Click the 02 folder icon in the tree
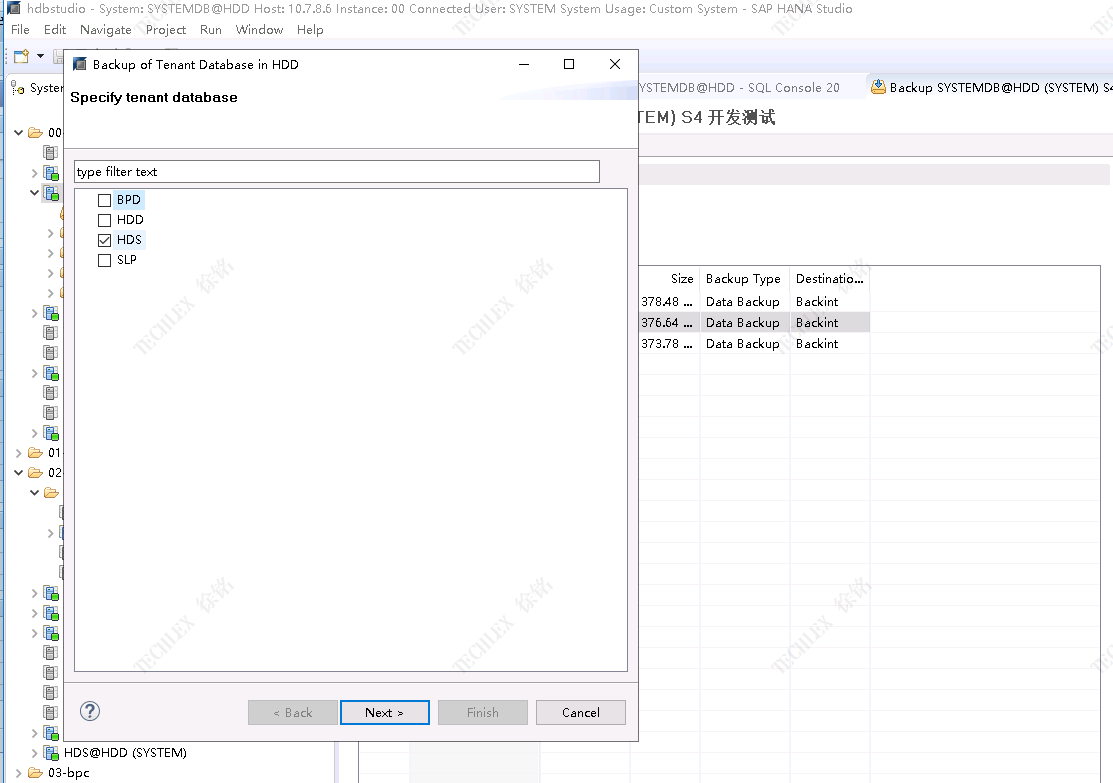This screenshot has width=1113, height=783. [x=35, y=473]
